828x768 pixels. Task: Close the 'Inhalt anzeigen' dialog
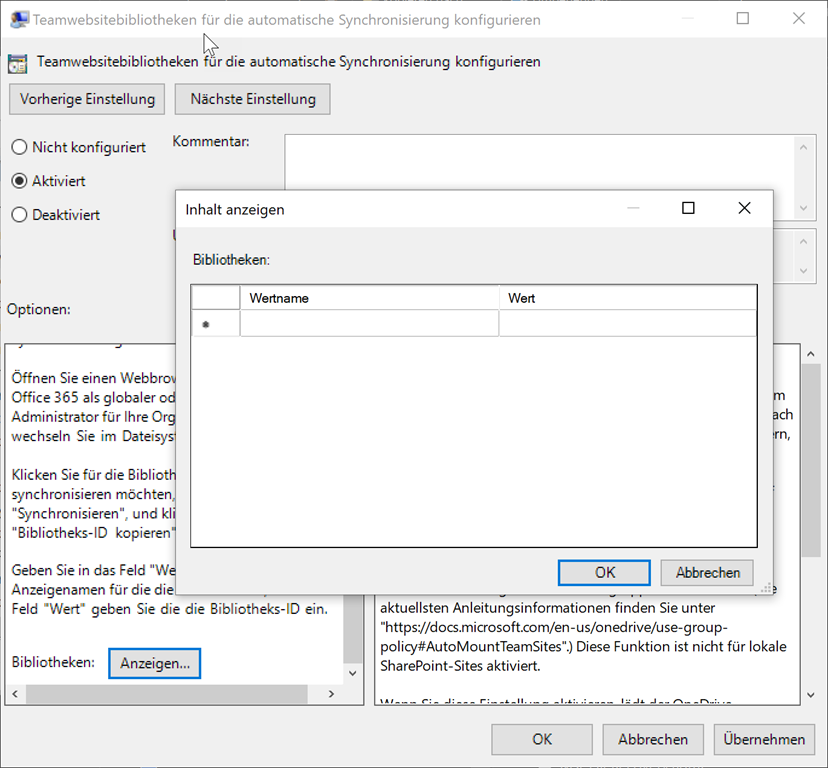pyautogui.click(x=743, y=208)
